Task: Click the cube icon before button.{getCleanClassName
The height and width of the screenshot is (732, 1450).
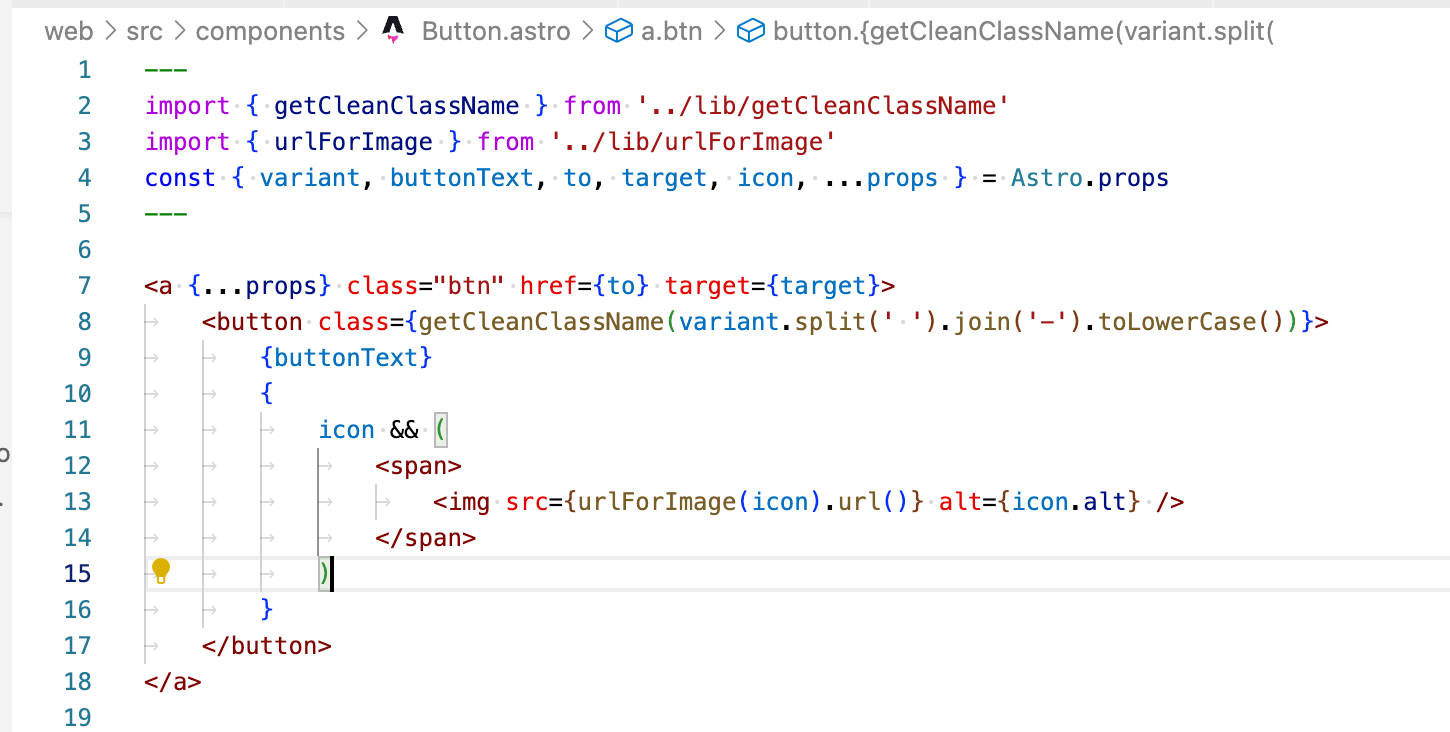Action: coord(751,32)
